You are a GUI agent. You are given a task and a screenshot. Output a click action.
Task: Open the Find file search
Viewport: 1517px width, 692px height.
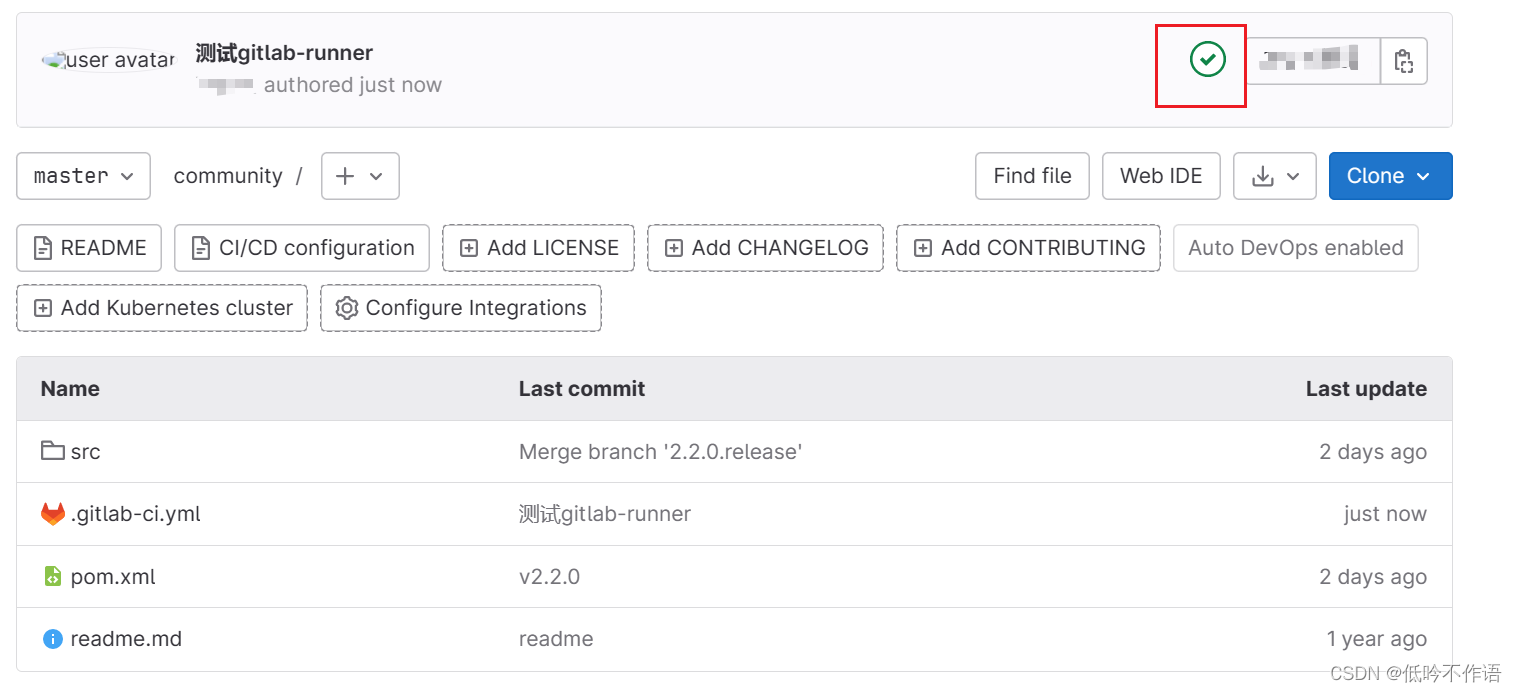coord(1032,175)
